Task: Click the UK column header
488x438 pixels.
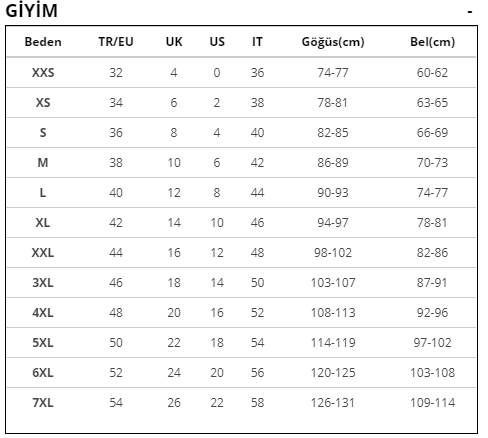Action: (x=174, y=42)
